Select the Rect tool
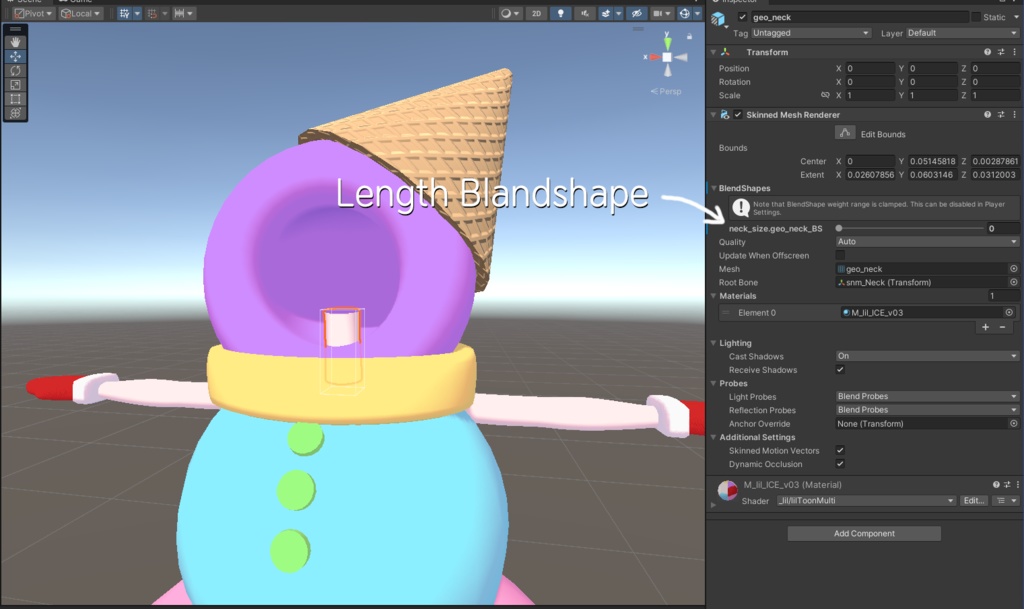The width and height of the screenshot is (1024, 609). 15,99
